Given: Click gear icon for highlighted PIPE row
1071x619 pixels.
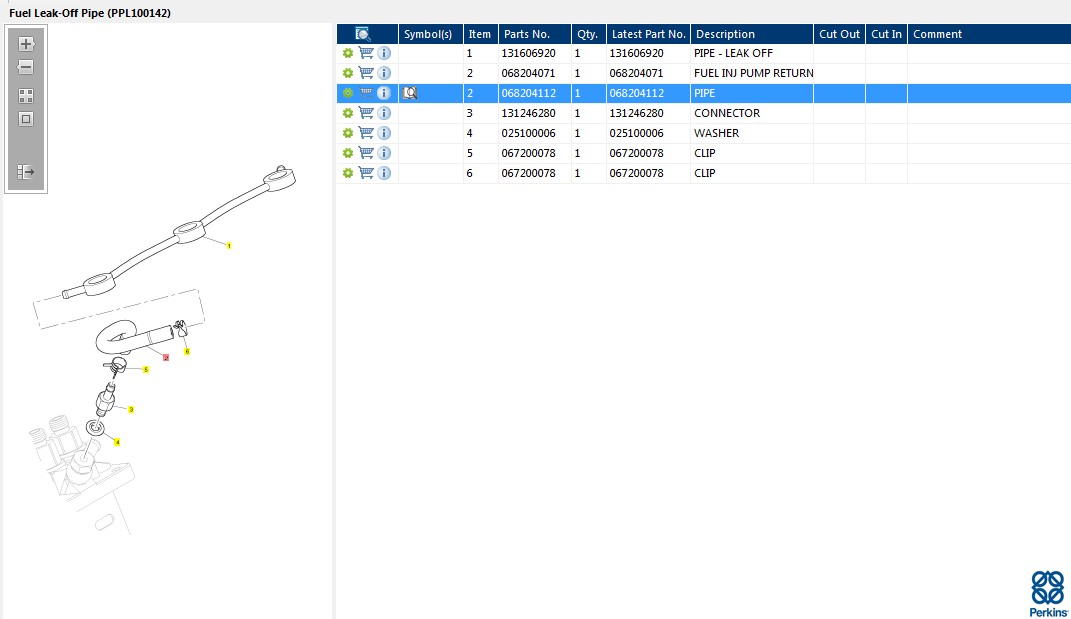Looking at the screenshot, I should pos(348,93).
